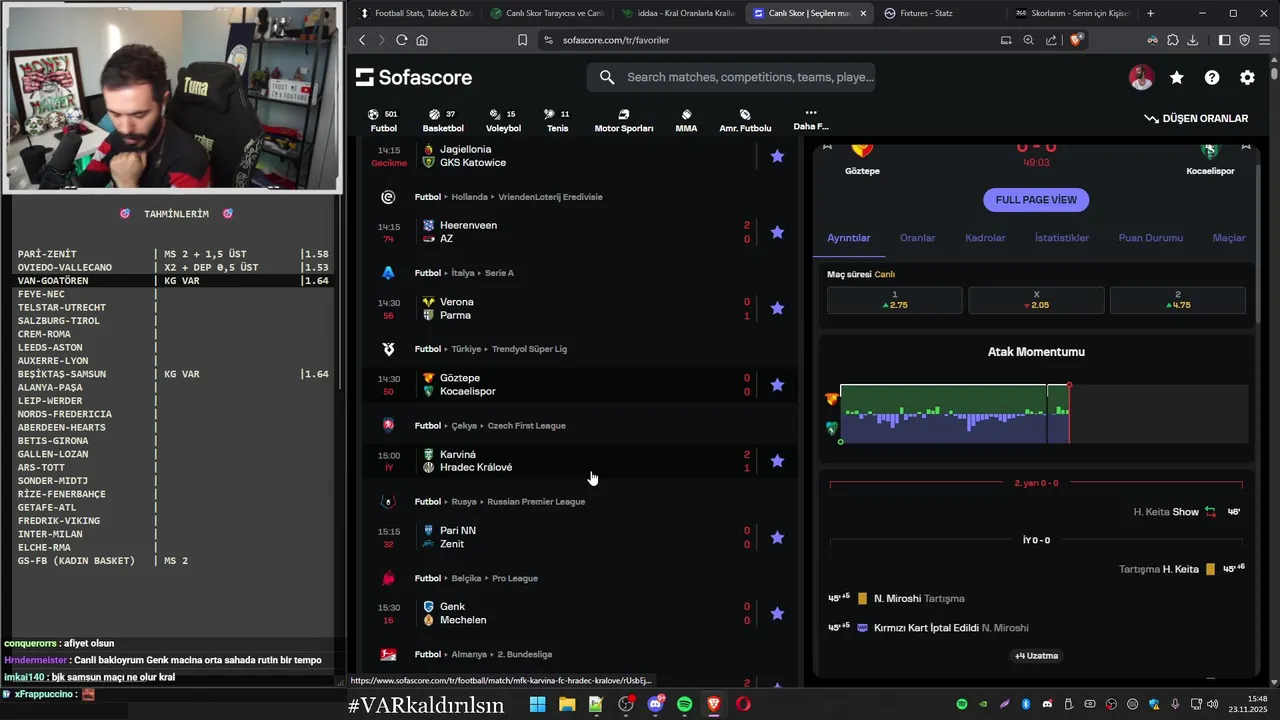The width and height of the screenshot is (1280, 720).
Task: Open the Voleybol sport category
Action: 503,120
